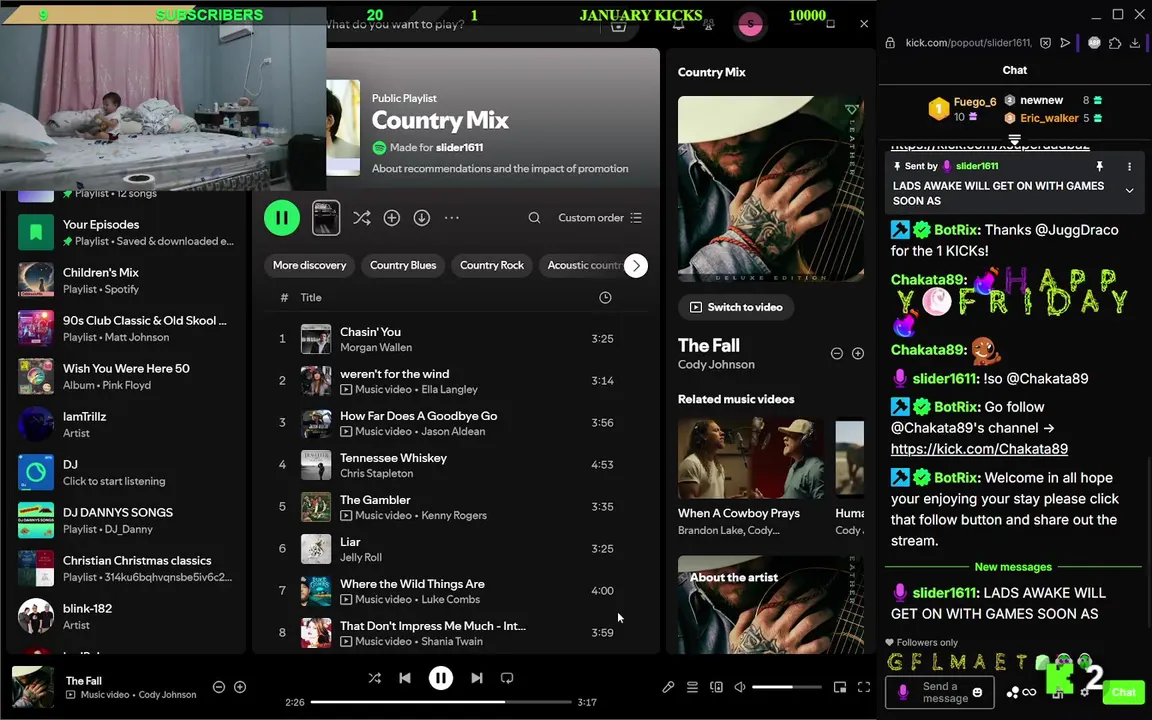Image resolution: width=1152 pixels, height=720 pixels.
Task: Select the Country Rock filter chip
Action: [492, 265]
